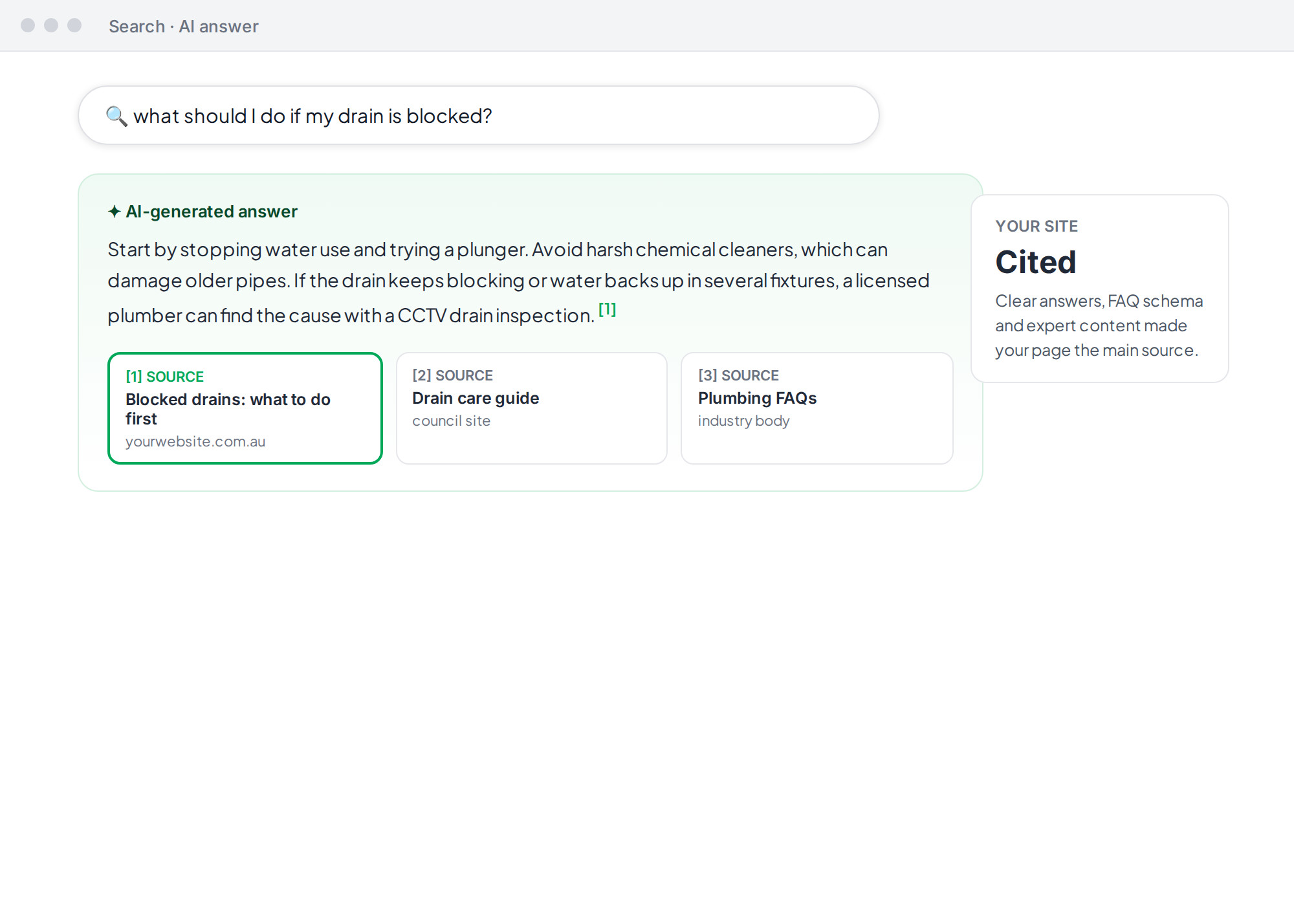This screenshot has height=924, width=1294.
Task: Click the third gray window control dot
Action: (74, 25)
